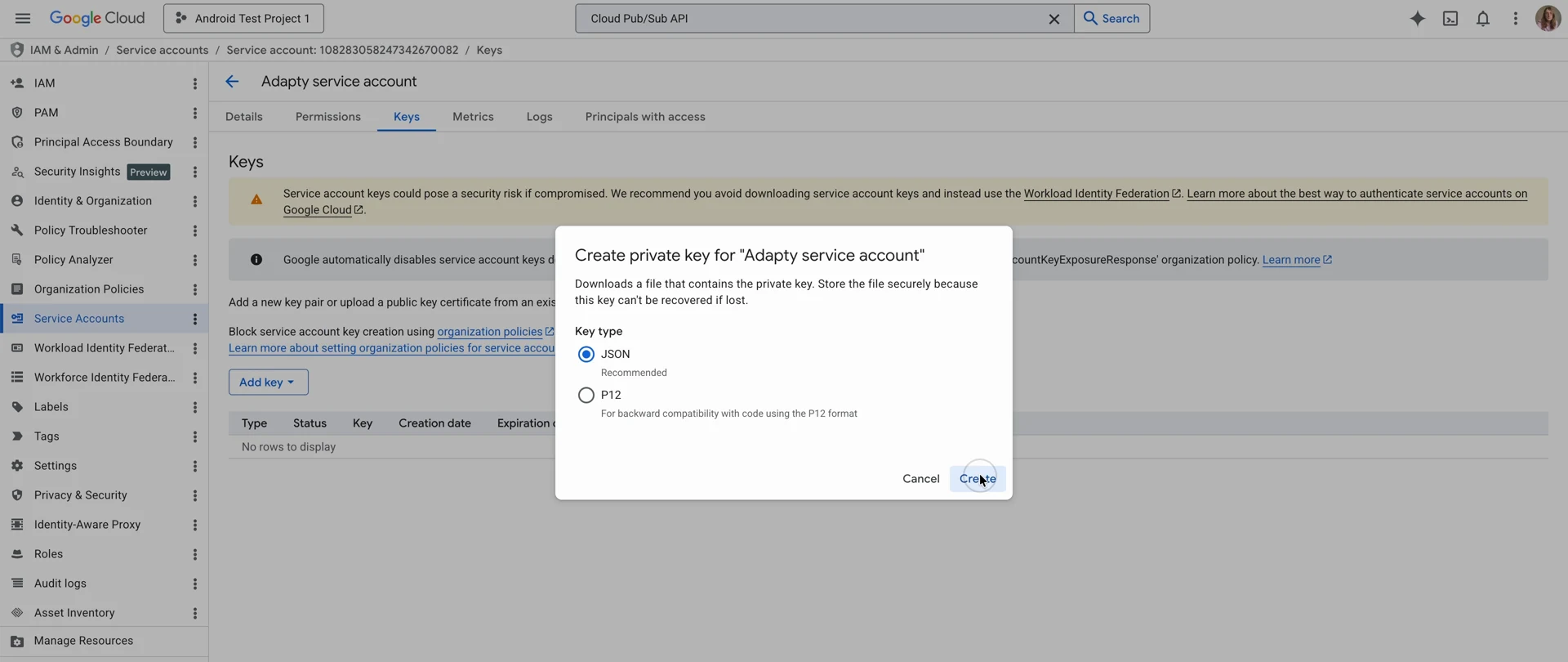Image resolution: width=1568 pixels, height=662 pixels.
Task: Click the Security Insights icon
Action: pyautogui.click(x=17, y=172)
